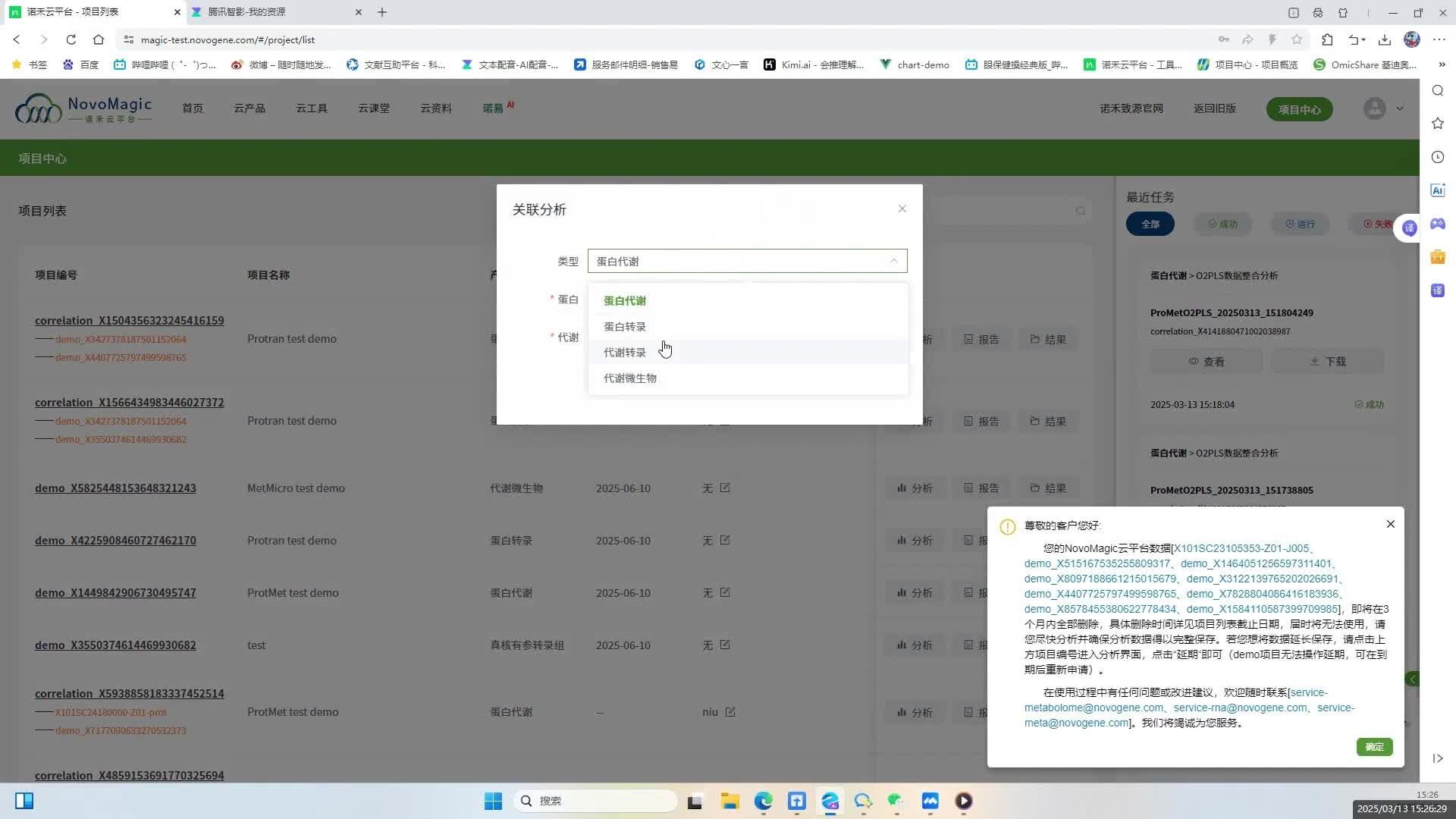Click the browser address bar
Image resolution: width=1456 pixels, height=819 pixels.
[303, 39]
